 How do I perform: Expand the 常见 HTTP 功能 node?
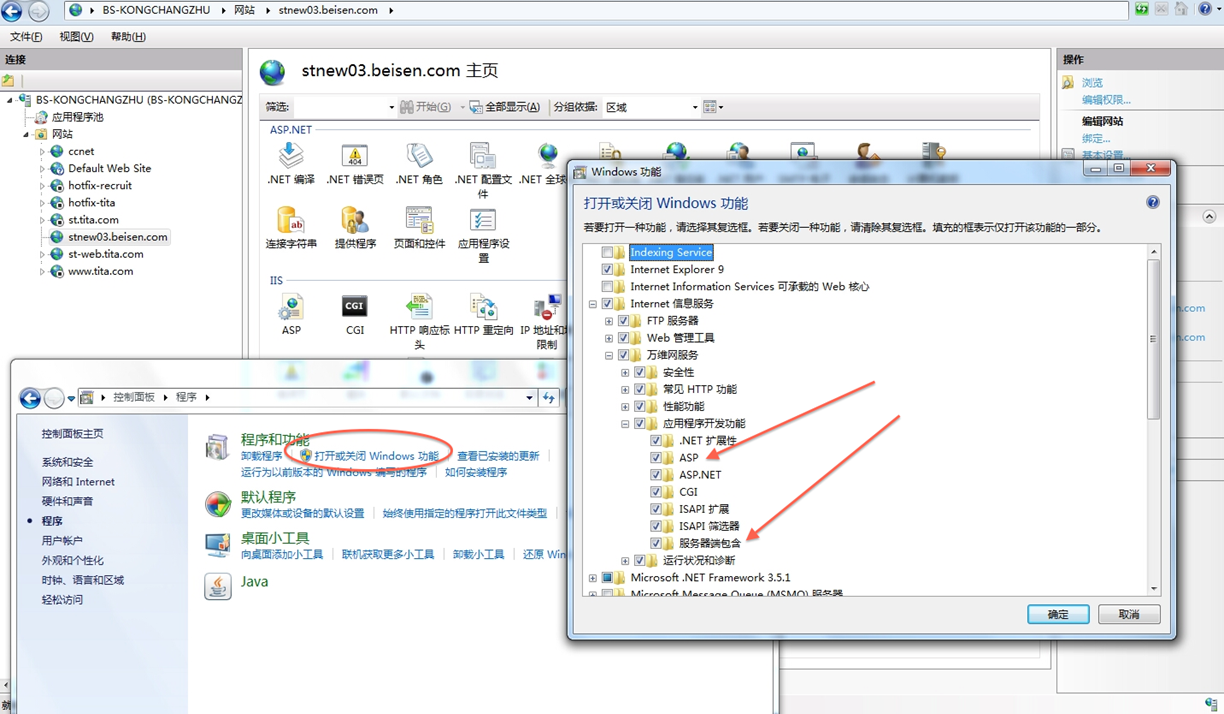pyautogui.click(x=625, y=389)
